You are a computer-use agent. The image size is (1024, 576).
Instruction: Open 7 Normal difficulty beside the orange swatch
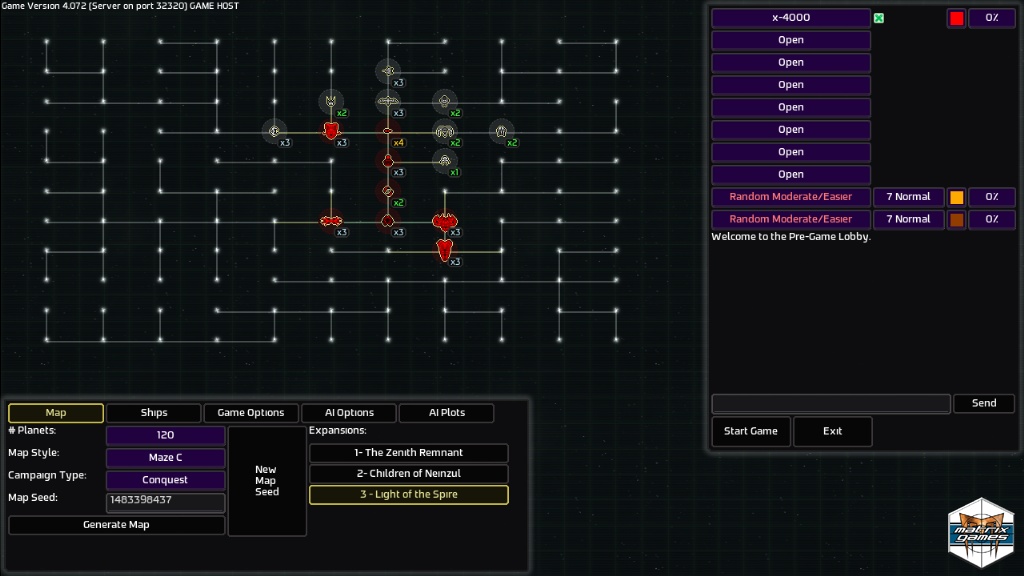pos(908,197)
